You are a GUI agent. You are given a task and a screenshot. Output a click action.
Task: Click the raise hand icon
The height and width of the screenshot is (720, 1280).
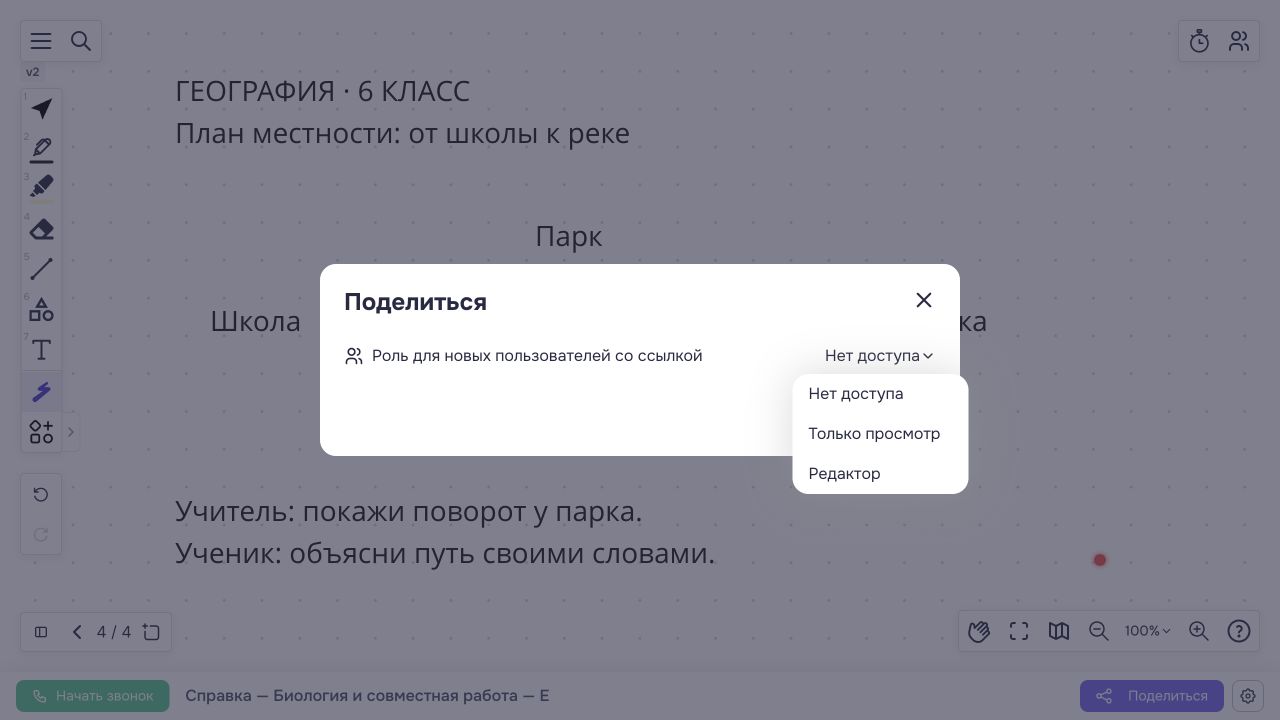click(x=979, y=631)
